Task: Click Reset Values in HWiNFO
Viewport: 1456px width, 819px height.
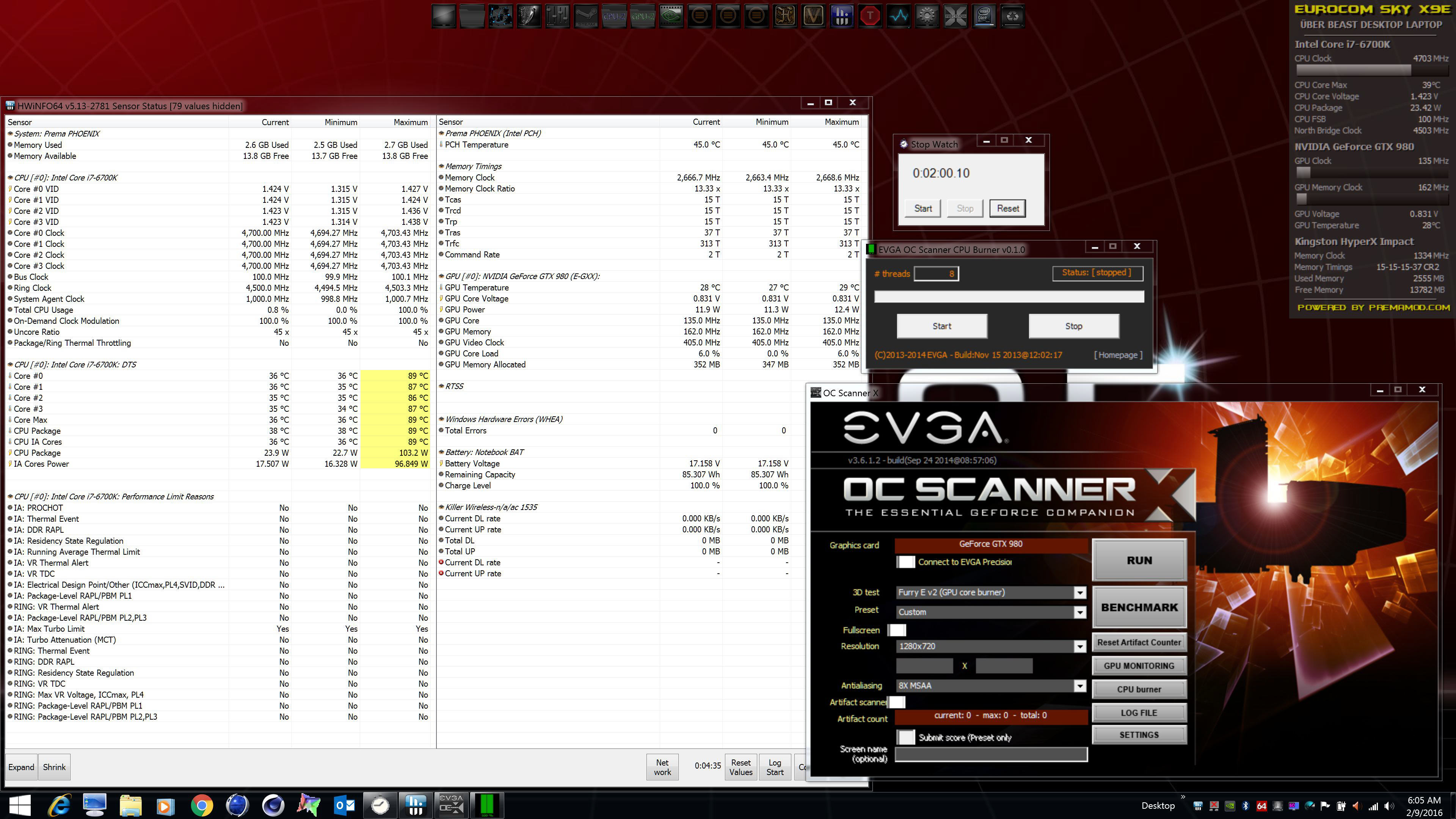Action: tap(741, 767)
